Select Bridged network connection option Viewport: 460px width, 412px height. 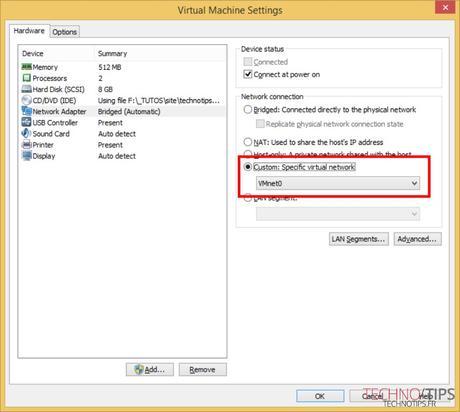(248, 109)
